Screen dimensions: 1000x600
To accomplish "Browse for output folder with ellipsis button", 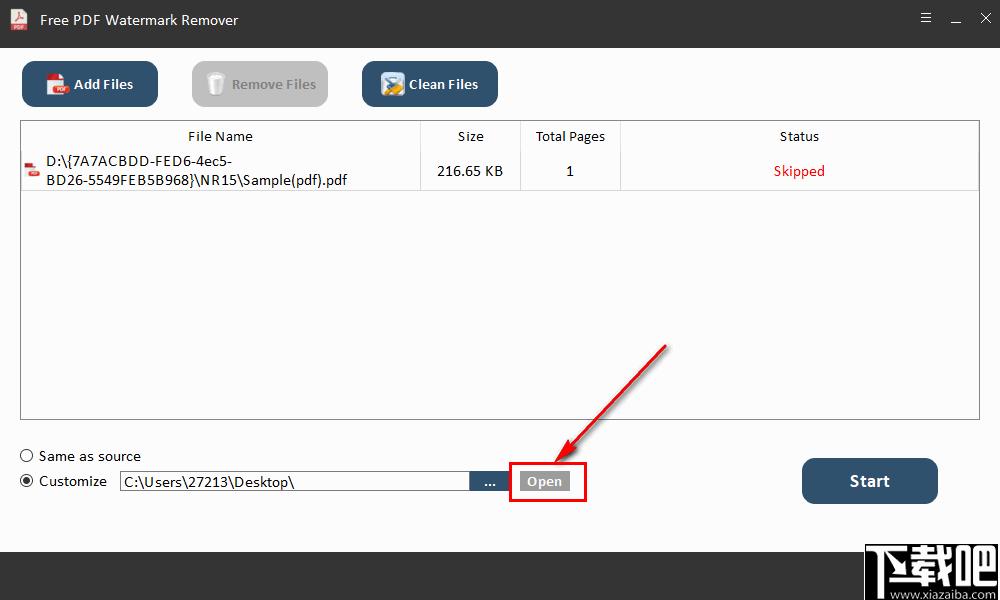I will tap(489, 481).
